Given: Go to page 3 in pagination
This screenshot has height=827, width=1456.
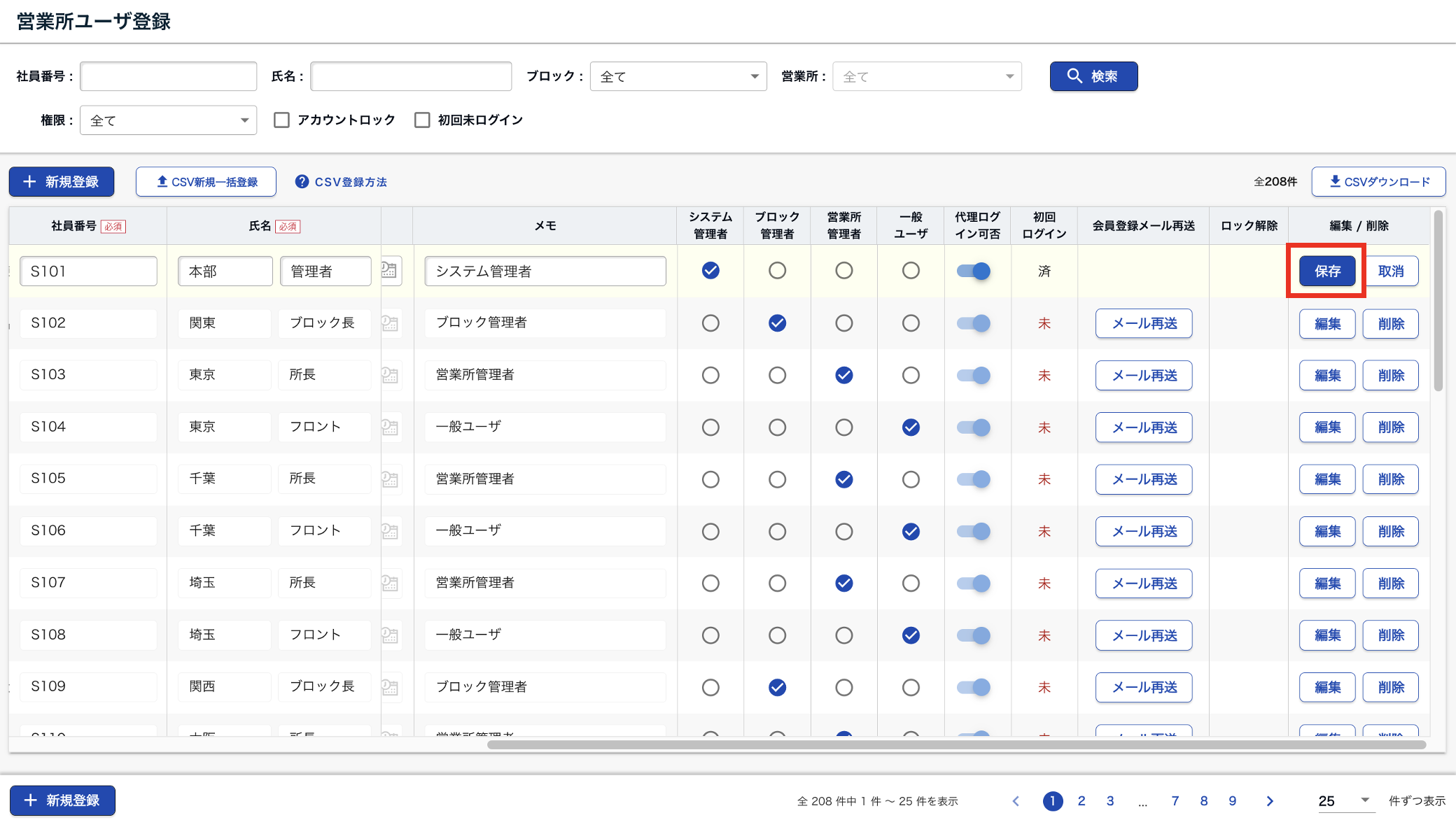Looking at the screenshot, I should click(x=1109, y=801).
